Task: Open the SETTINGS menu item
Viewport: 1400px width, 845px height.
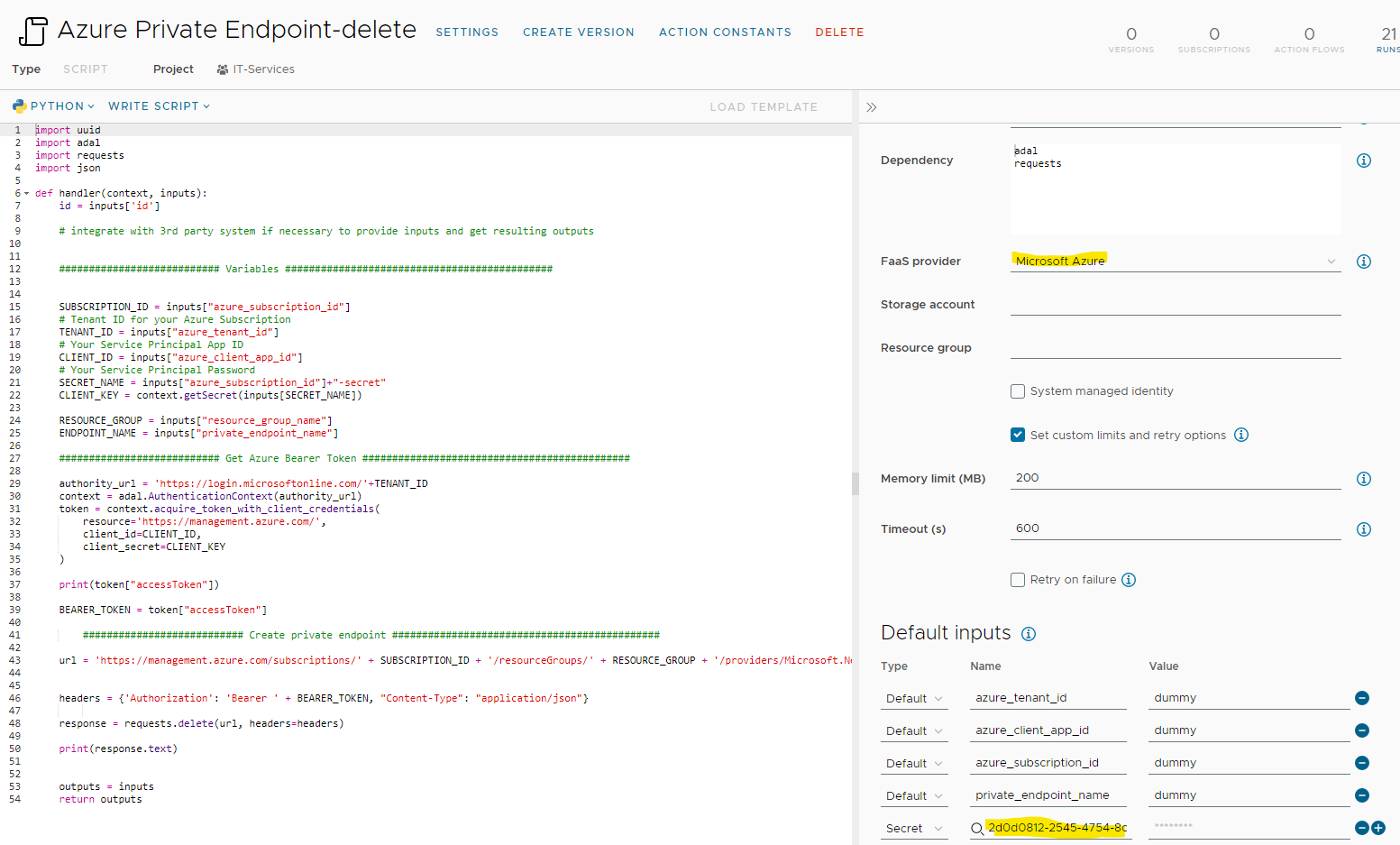Action: 467,32
